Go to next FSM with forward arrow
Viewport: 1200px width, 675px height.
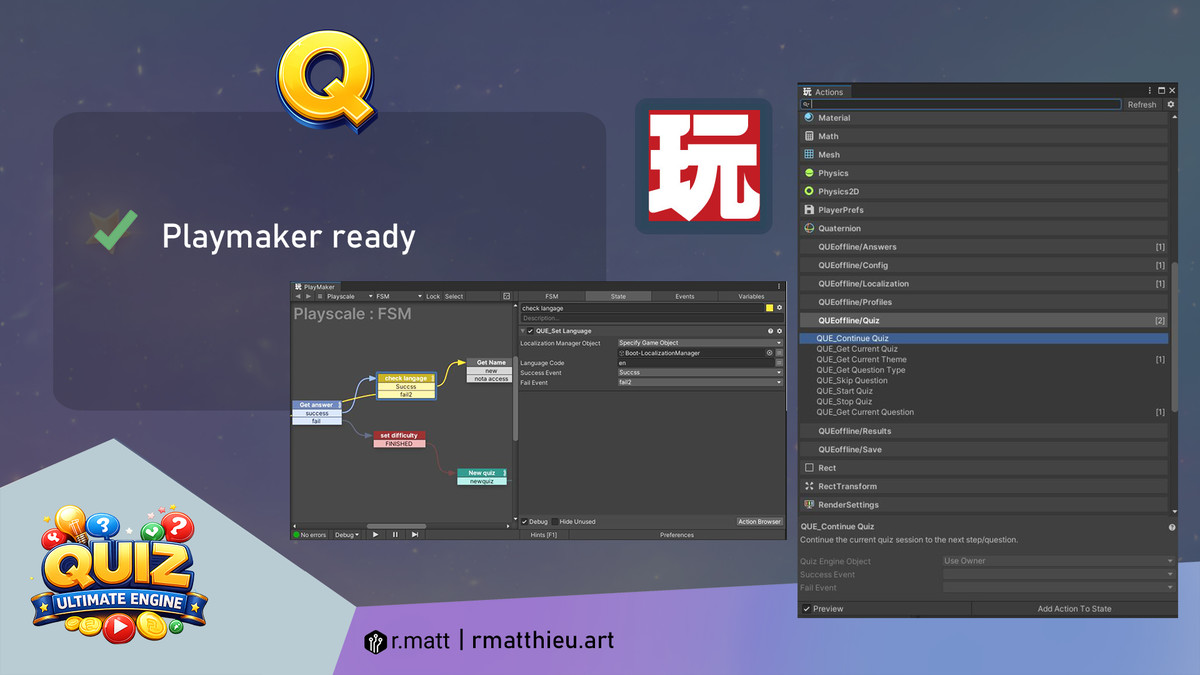(x=308, y=296)
